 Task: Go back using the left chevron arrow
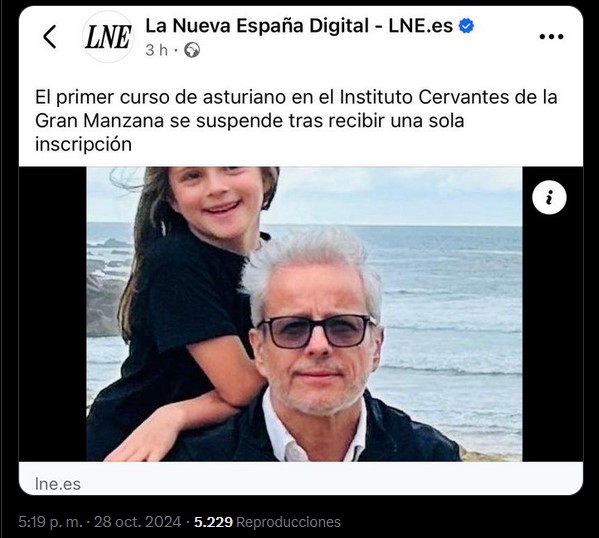click(50, 37)
